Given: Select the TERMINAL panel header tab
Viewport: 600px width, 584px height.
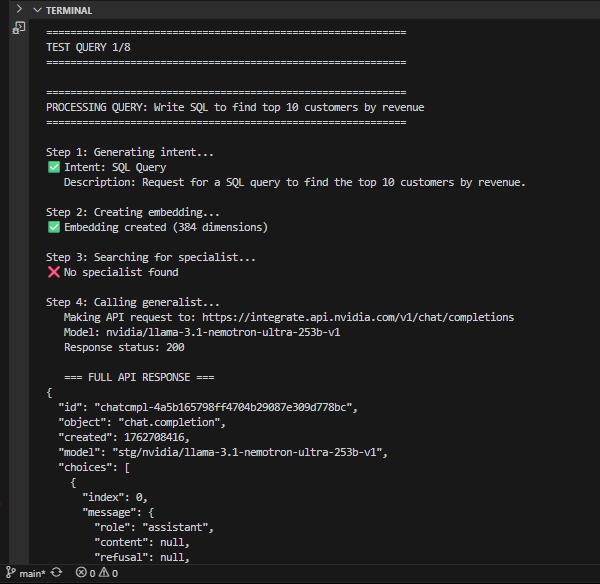Looking at the screenshot, I should [x=69, y=11].
